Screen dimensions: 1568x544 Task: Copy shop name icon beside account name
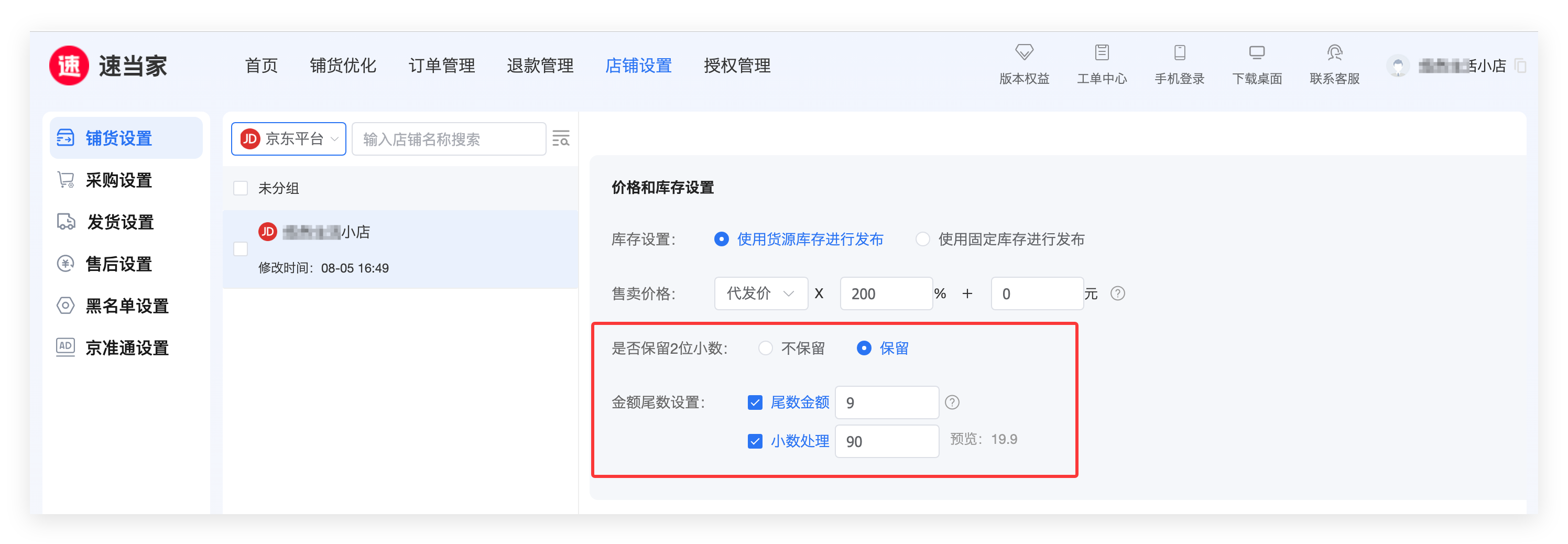[1520, 66]
